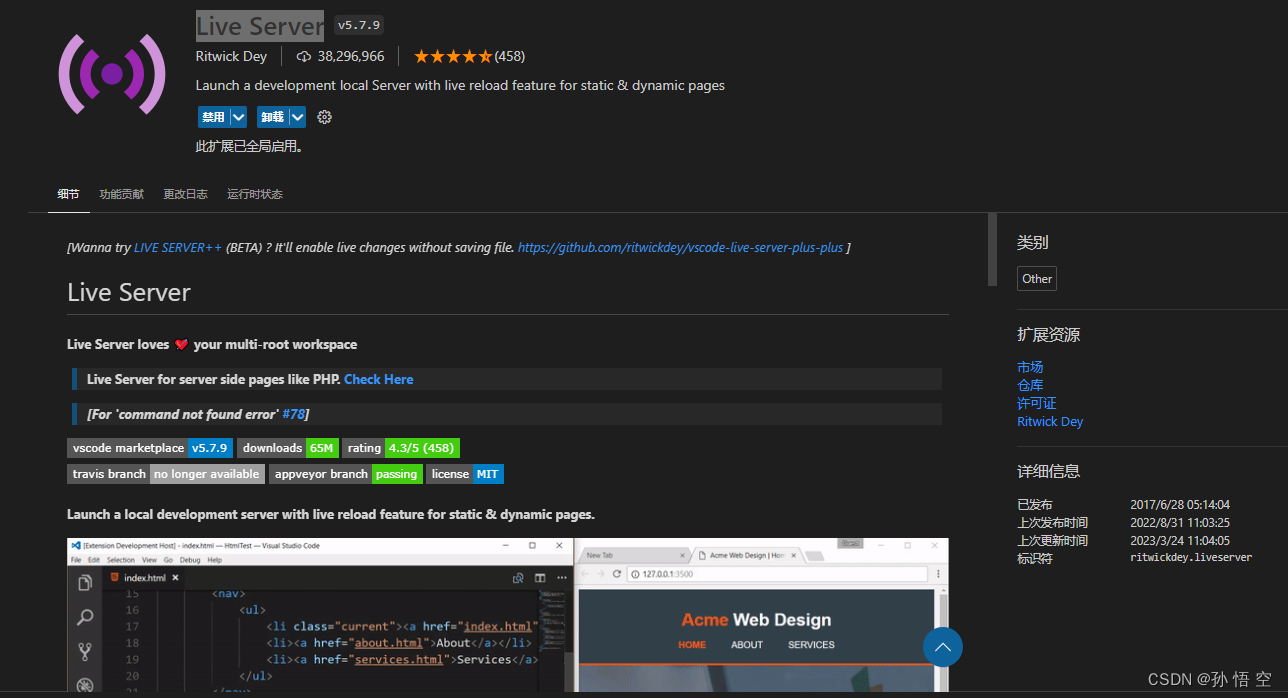1288x698 pixels.
Task: Open the extension settings gear icon
Action: (x=324, y=117)
